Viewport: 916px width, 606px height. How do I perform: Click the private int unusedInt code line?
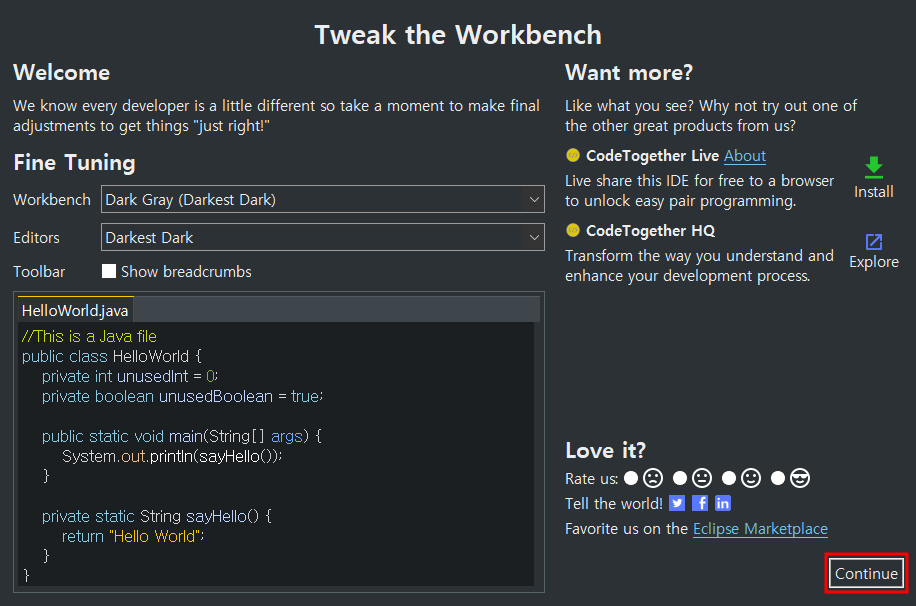click(130, 376)
